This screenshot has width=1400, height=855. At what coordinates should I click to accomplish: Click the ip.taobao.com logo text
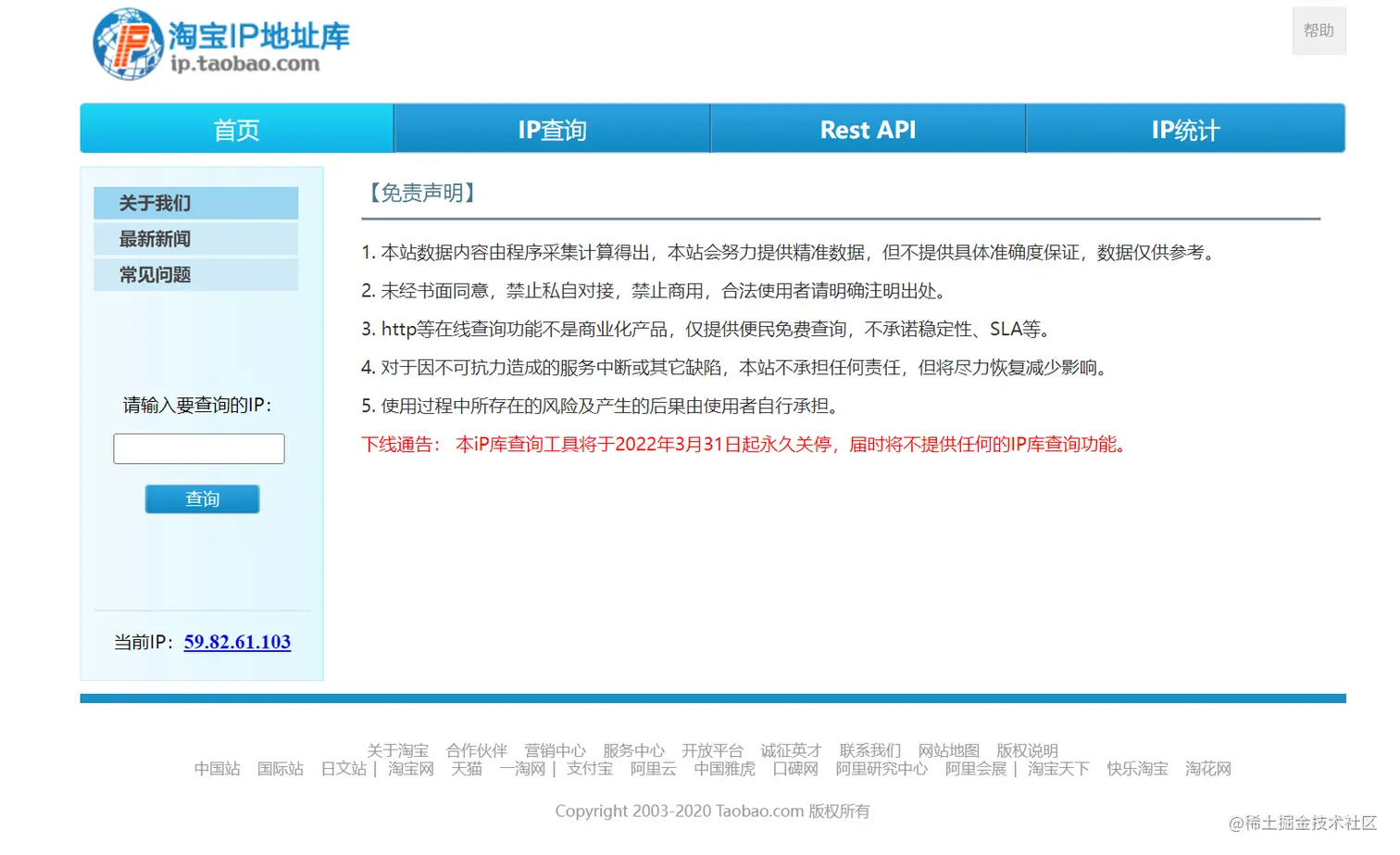point(245,64)
